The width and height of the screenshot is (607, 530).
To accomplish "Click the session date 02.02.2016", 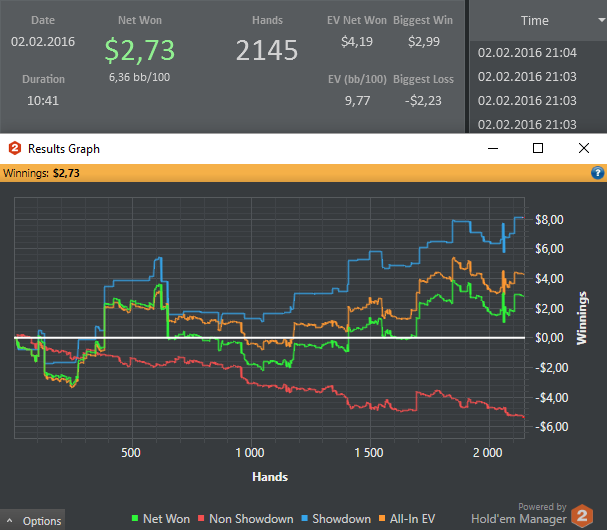I will [x=43, y=41].
